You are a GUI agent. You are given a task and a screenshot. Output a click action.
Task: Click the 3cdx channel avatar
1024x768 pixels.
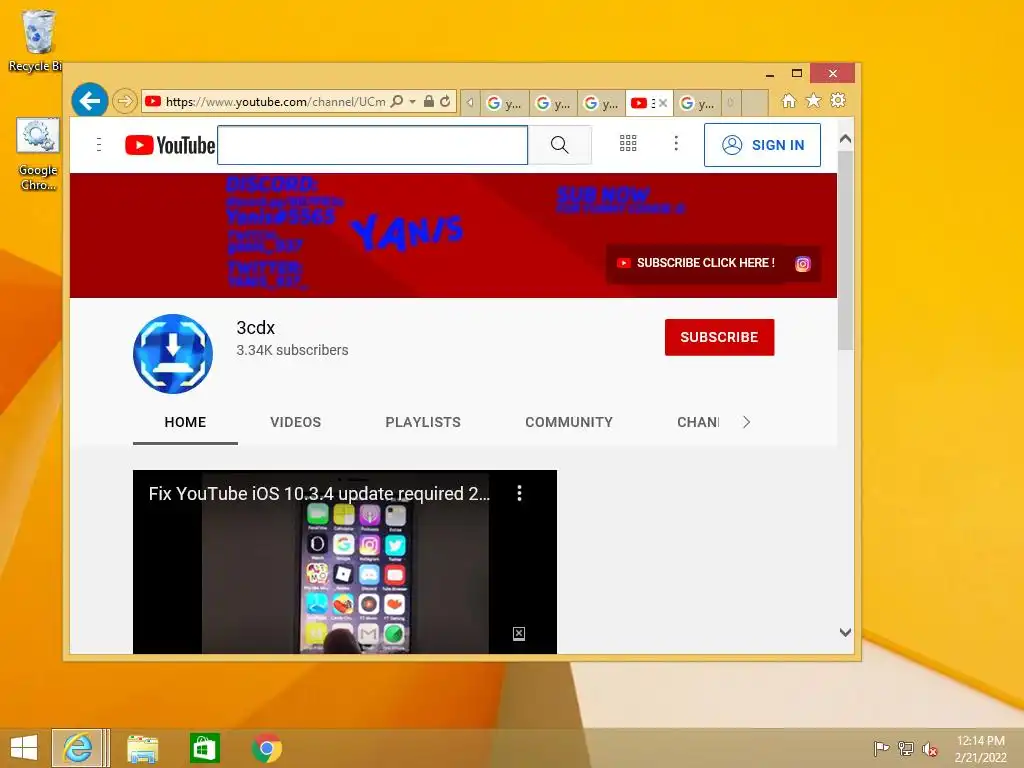click(173, 354)
